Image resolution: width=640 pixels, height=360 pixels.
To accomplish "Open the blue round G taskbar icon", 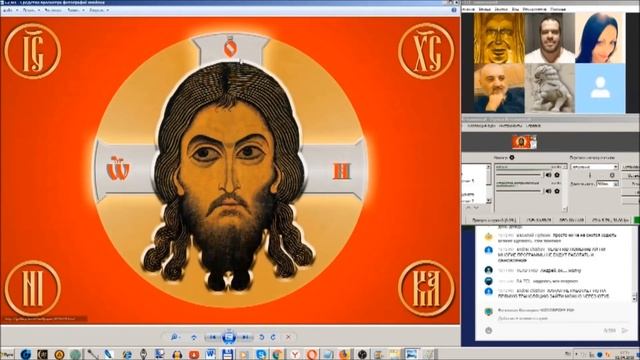I will [x=26, y=354].
